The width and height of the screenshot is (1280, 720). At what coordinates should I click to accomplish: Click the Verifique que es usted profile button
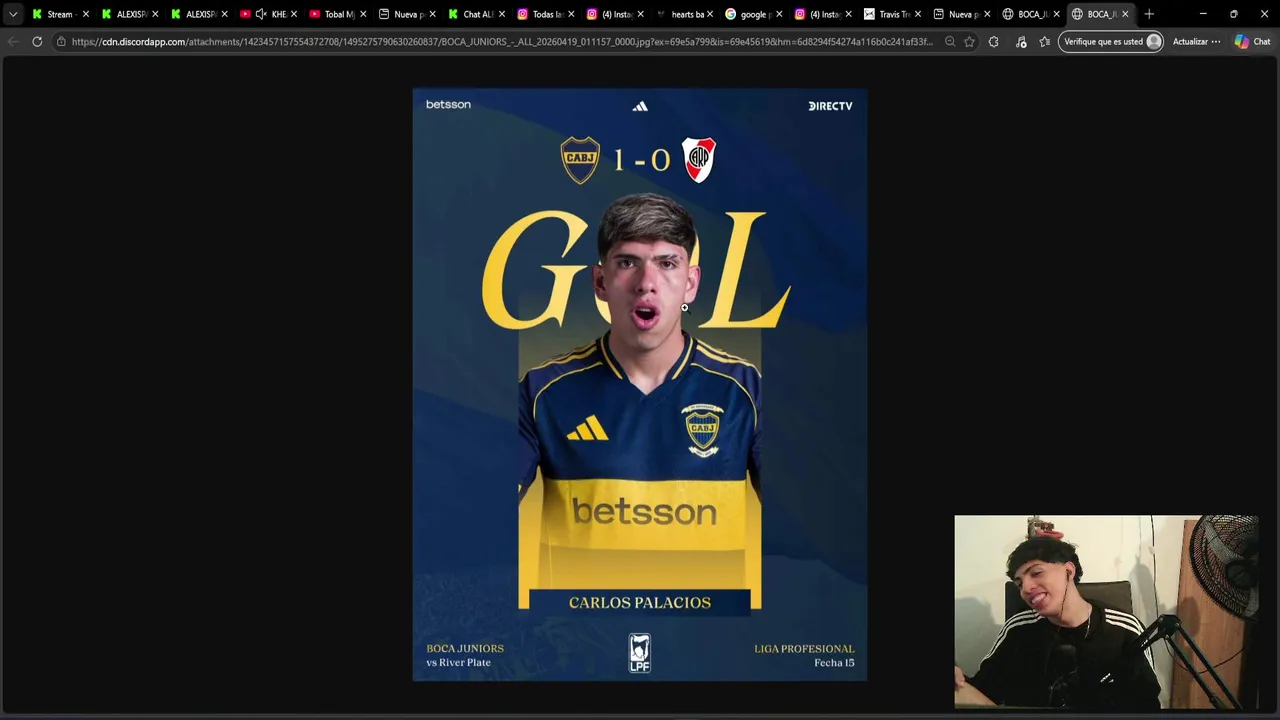click(1111, 42)
